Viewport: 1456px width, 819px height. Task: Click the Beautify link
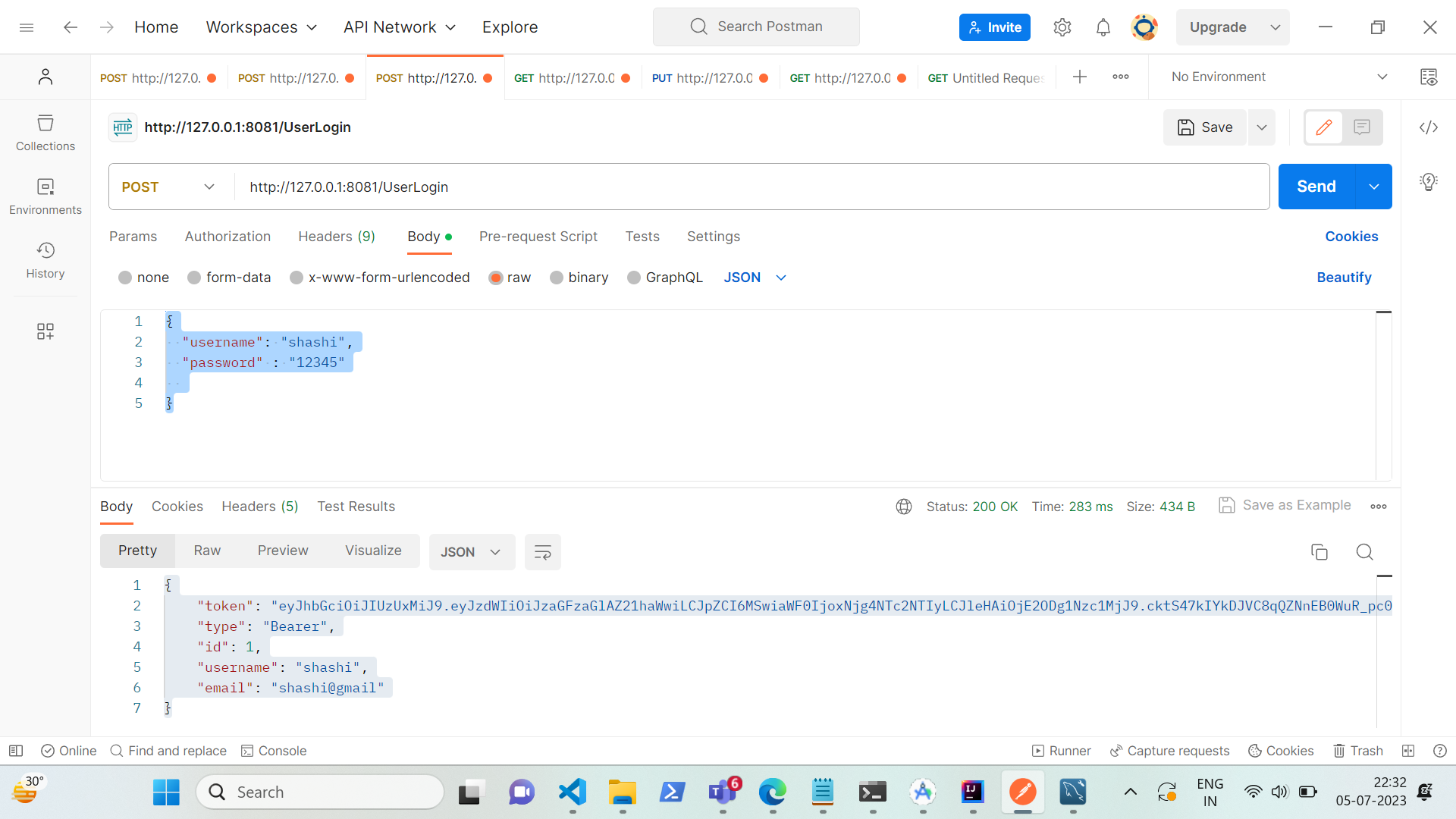pyautogui.click(x=1344, y=278)
